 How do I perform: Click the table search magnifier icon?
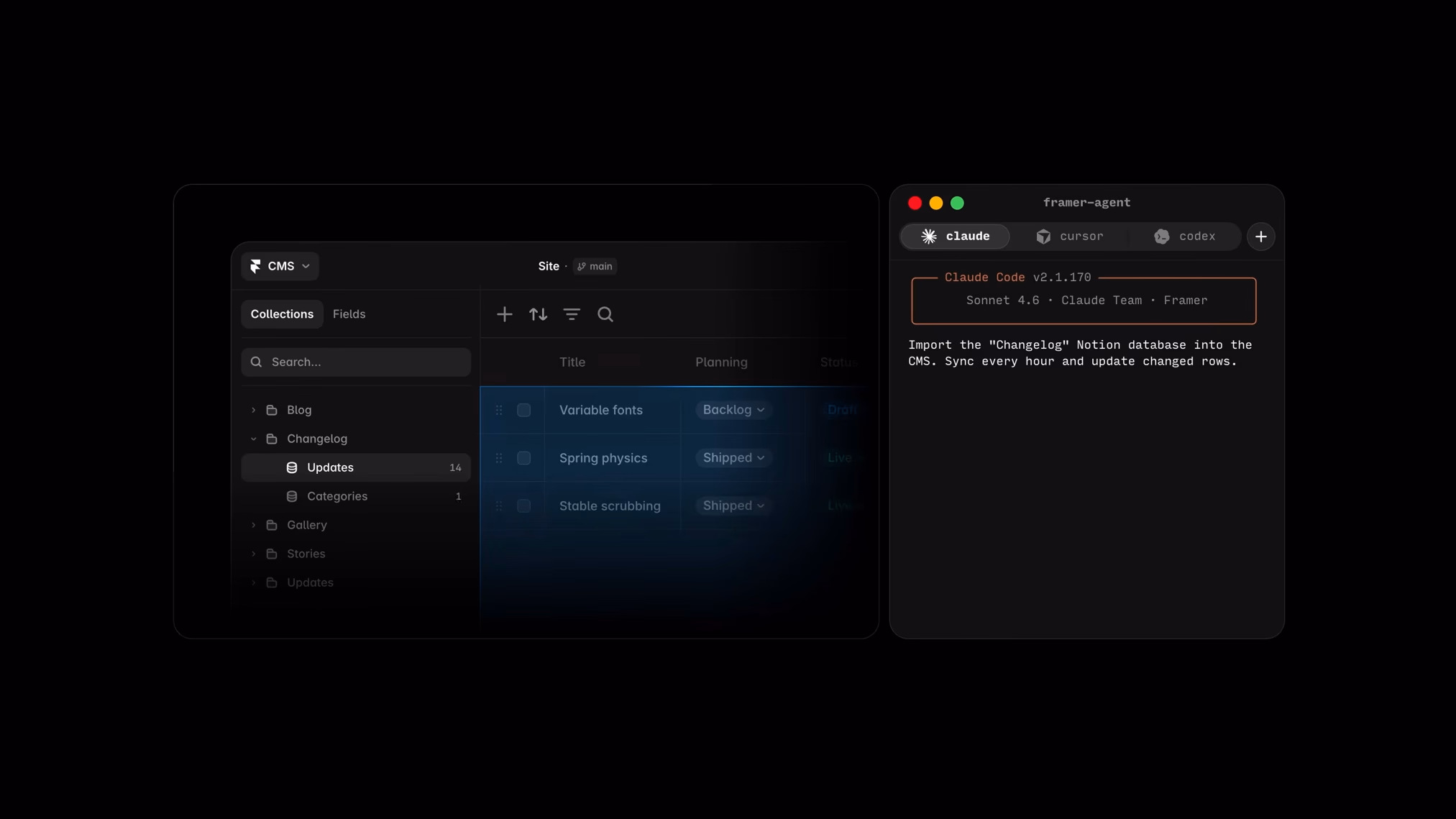tap(605, 314)
